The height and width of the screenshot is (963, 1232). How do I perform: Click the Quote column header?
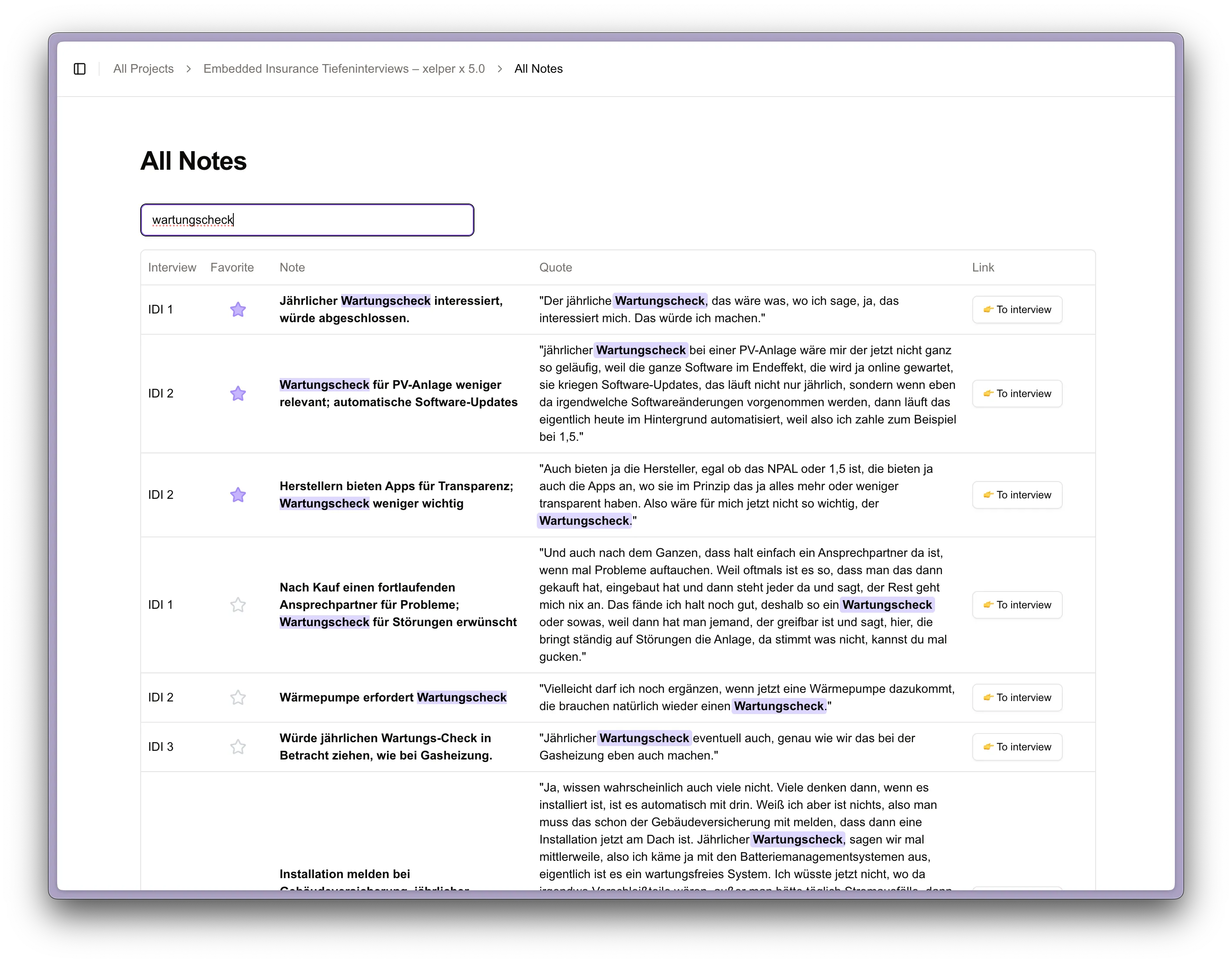(x=556, y=267)
